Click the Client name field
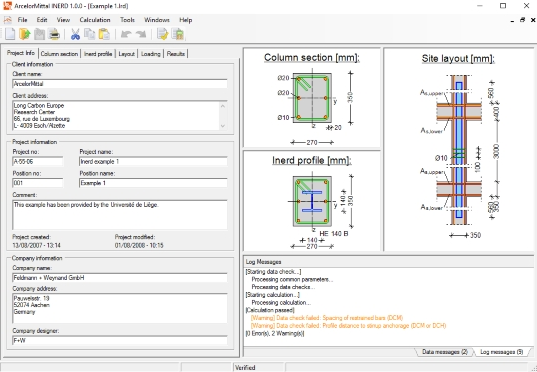The height and width of the screenshot is (372, 537). 120,84
